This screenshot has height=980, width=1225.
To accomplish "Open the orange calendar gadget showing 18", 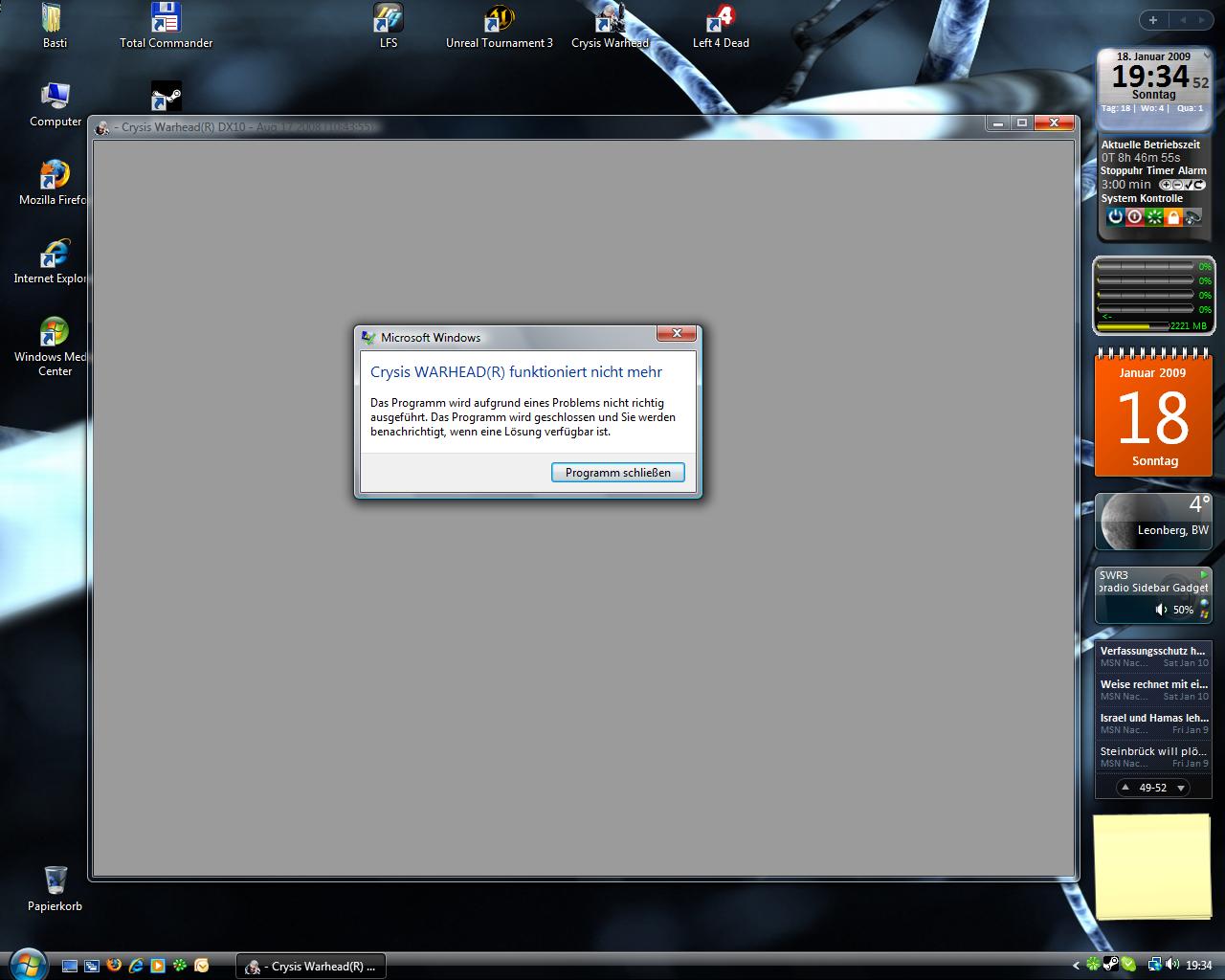I will click(x=1153, y=412).
